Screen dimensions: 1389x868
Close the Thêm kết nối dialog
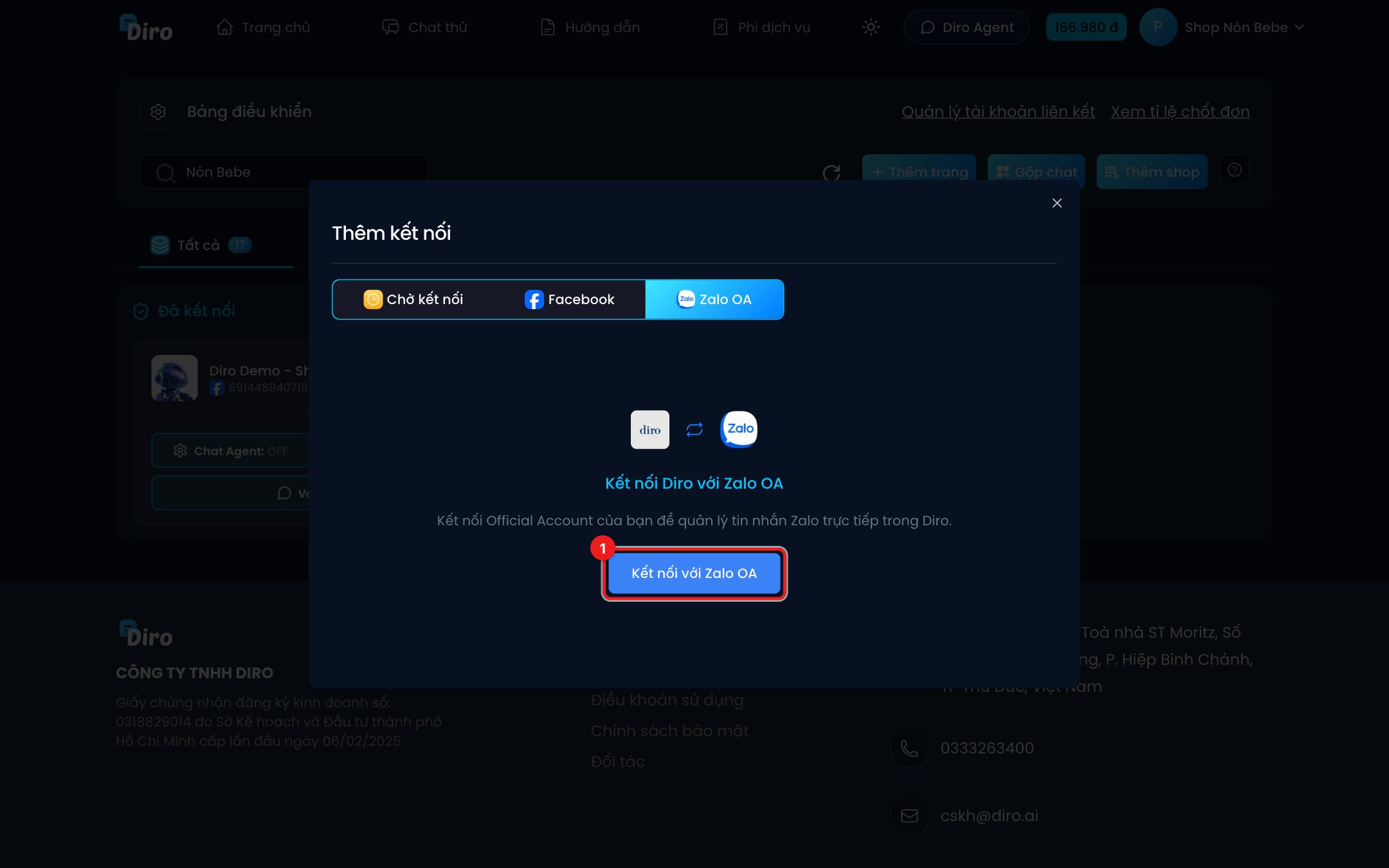click(1057, 203)
